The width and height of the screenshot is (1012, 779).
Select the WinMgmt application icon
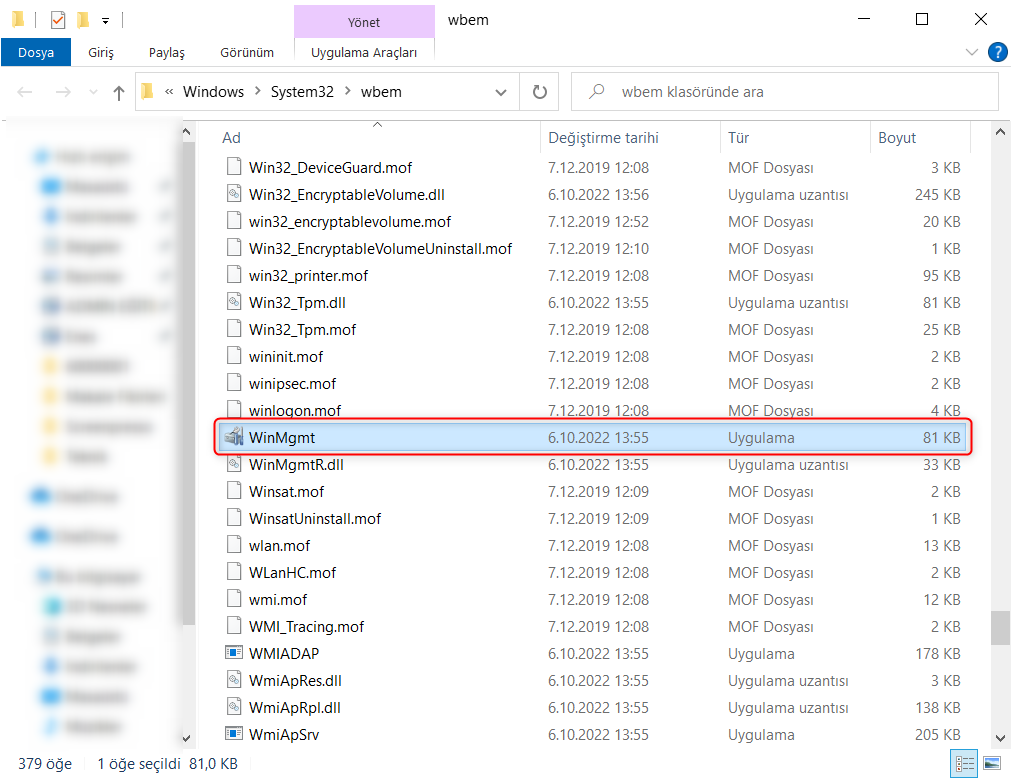coord(234,437)
